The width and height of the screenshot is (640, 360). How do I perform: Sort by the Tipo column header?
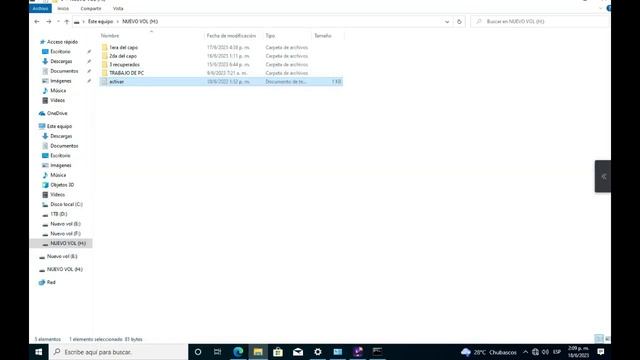(270, 36)
